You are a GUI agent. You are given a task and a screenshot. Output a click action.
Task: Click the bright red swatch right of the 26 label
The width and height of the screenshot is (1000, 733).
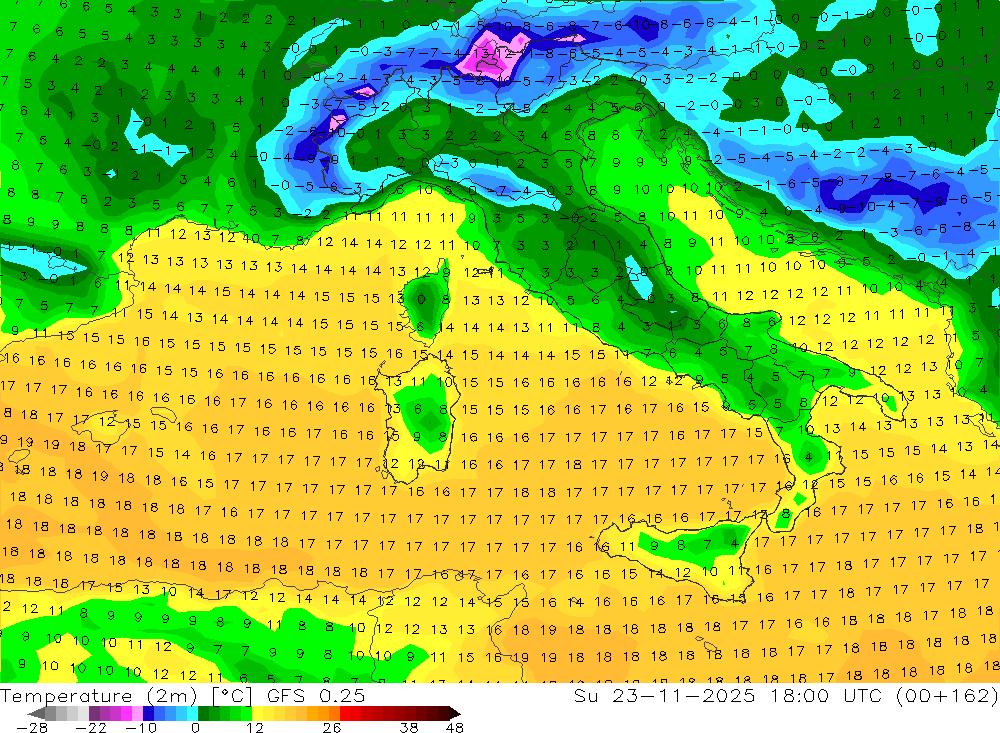coord(345,713)
